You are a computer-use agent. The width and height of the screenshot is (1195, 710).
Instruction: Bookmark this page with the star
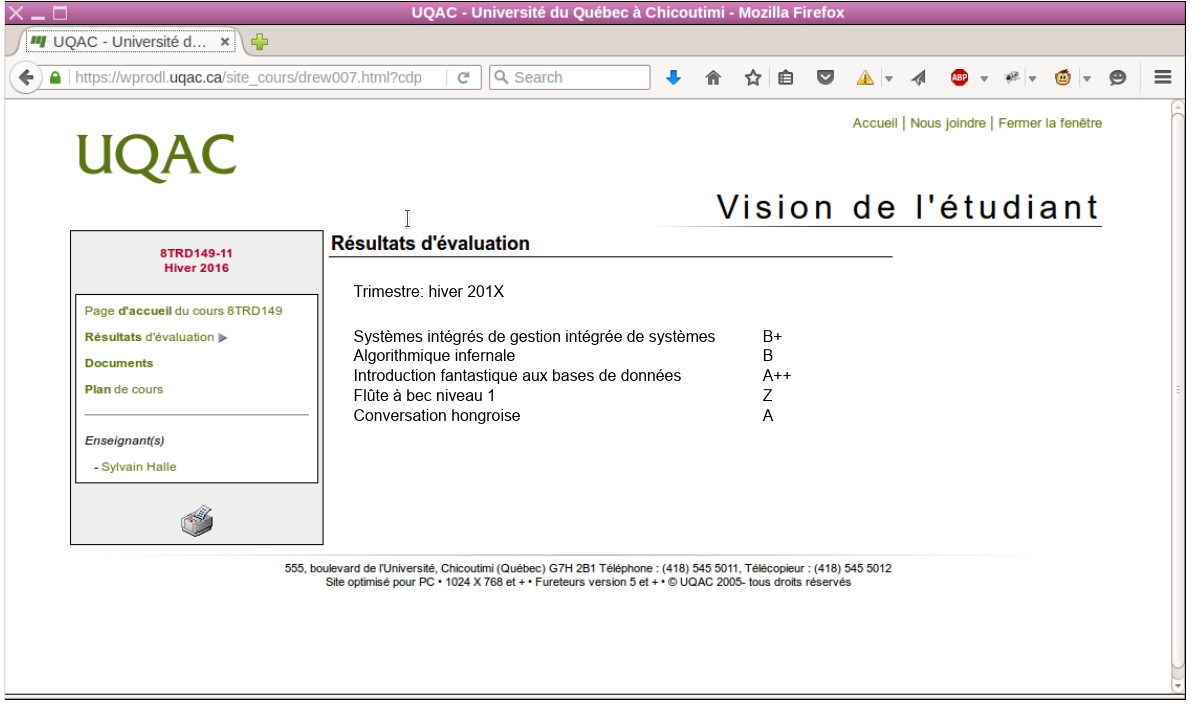(x=753, y=78)
